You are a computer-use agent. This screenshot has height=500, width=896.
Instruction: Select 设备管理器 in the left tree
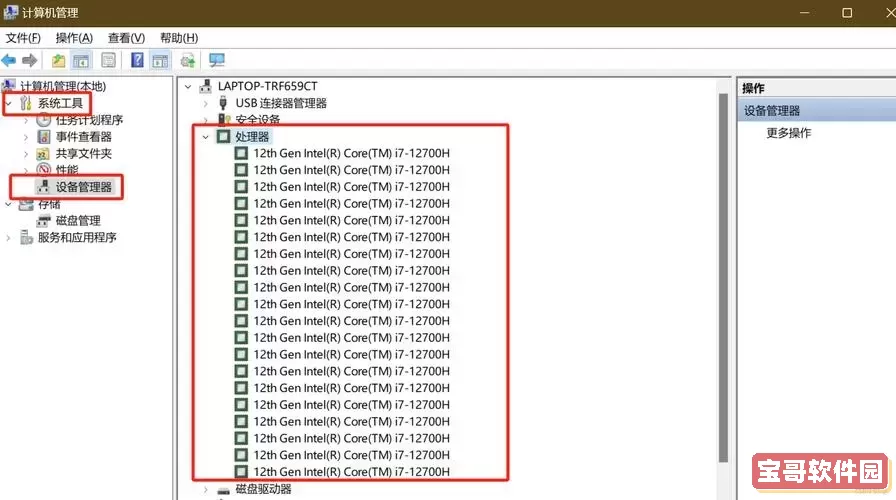tap(83, 187)
